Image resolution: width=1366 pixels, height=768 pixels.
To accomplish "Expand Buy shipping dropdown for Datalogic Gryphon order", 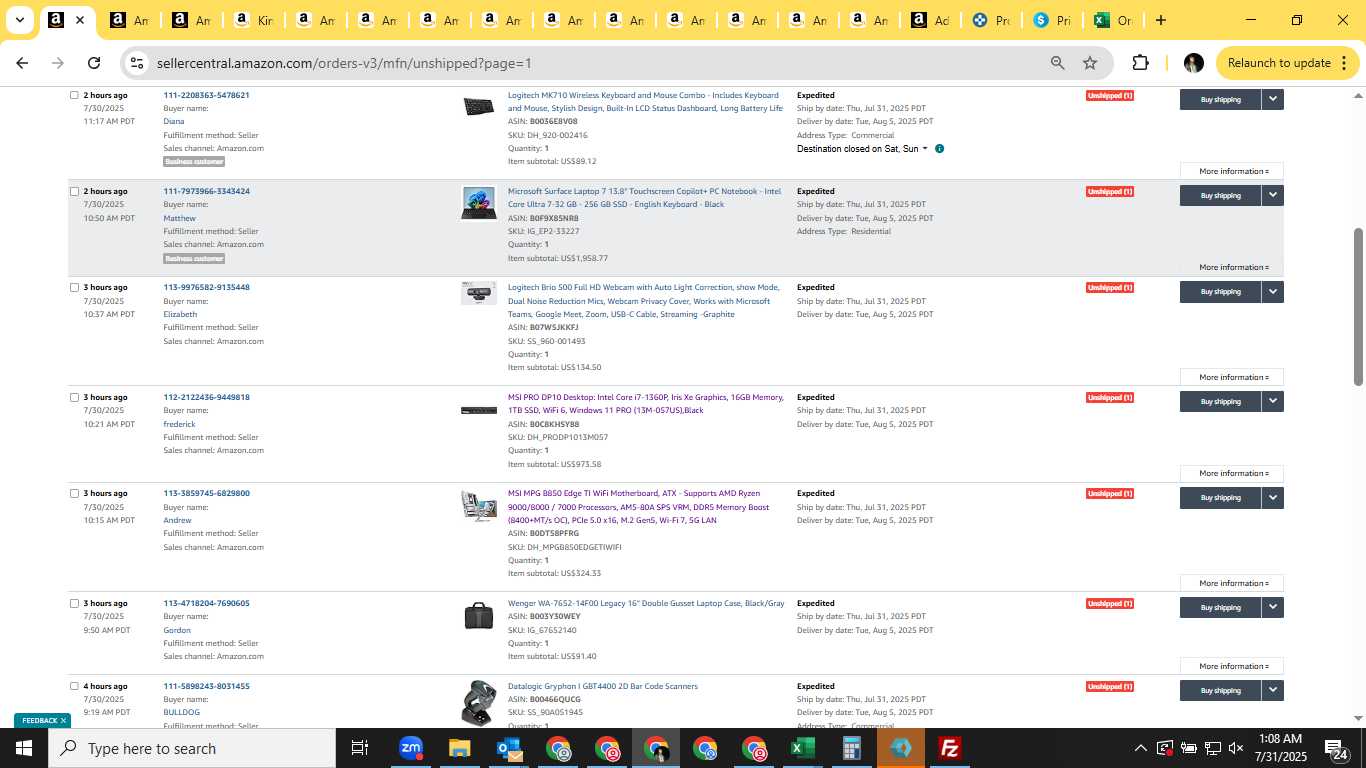I will [x=1273, y=690].
